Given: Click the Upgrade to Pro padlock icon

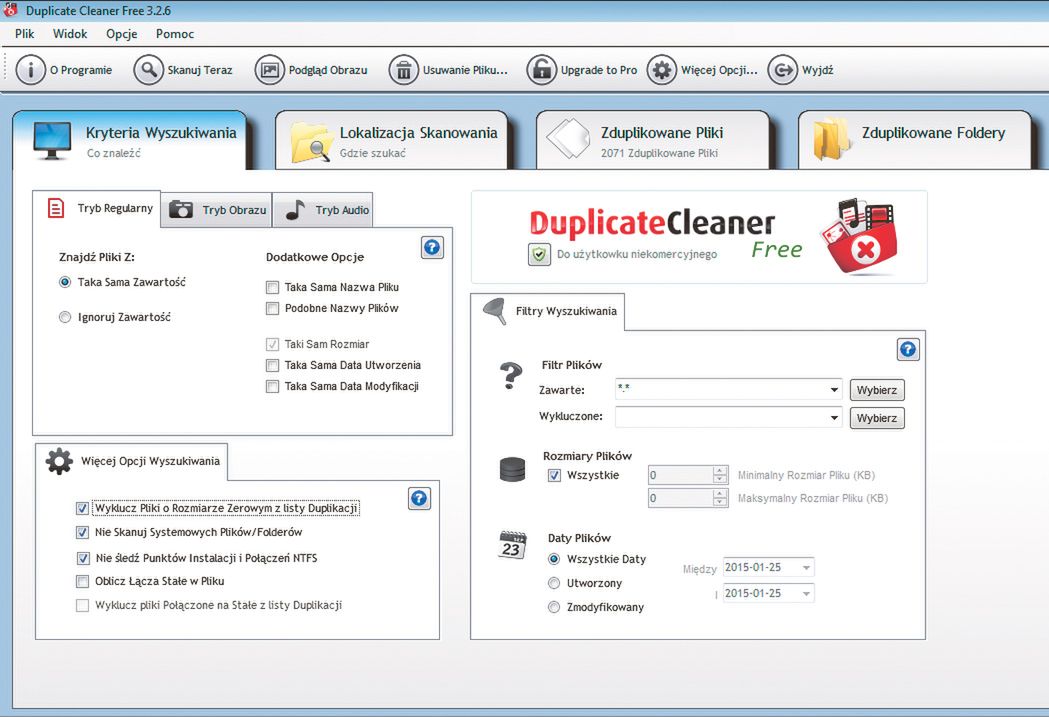Looking at the screenshot, I should (x=541, y=70).
